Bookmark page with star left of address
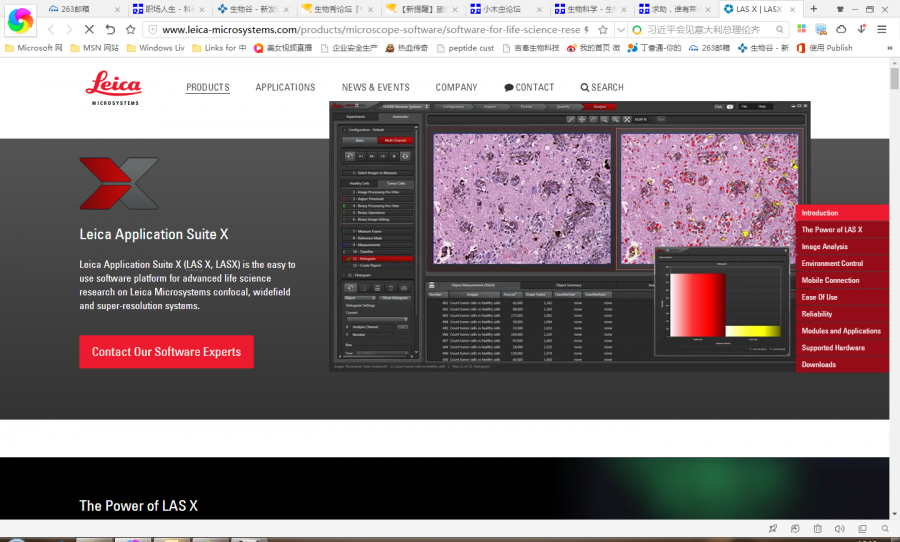Viewport: 900px width, 542px height. (130, 29)
